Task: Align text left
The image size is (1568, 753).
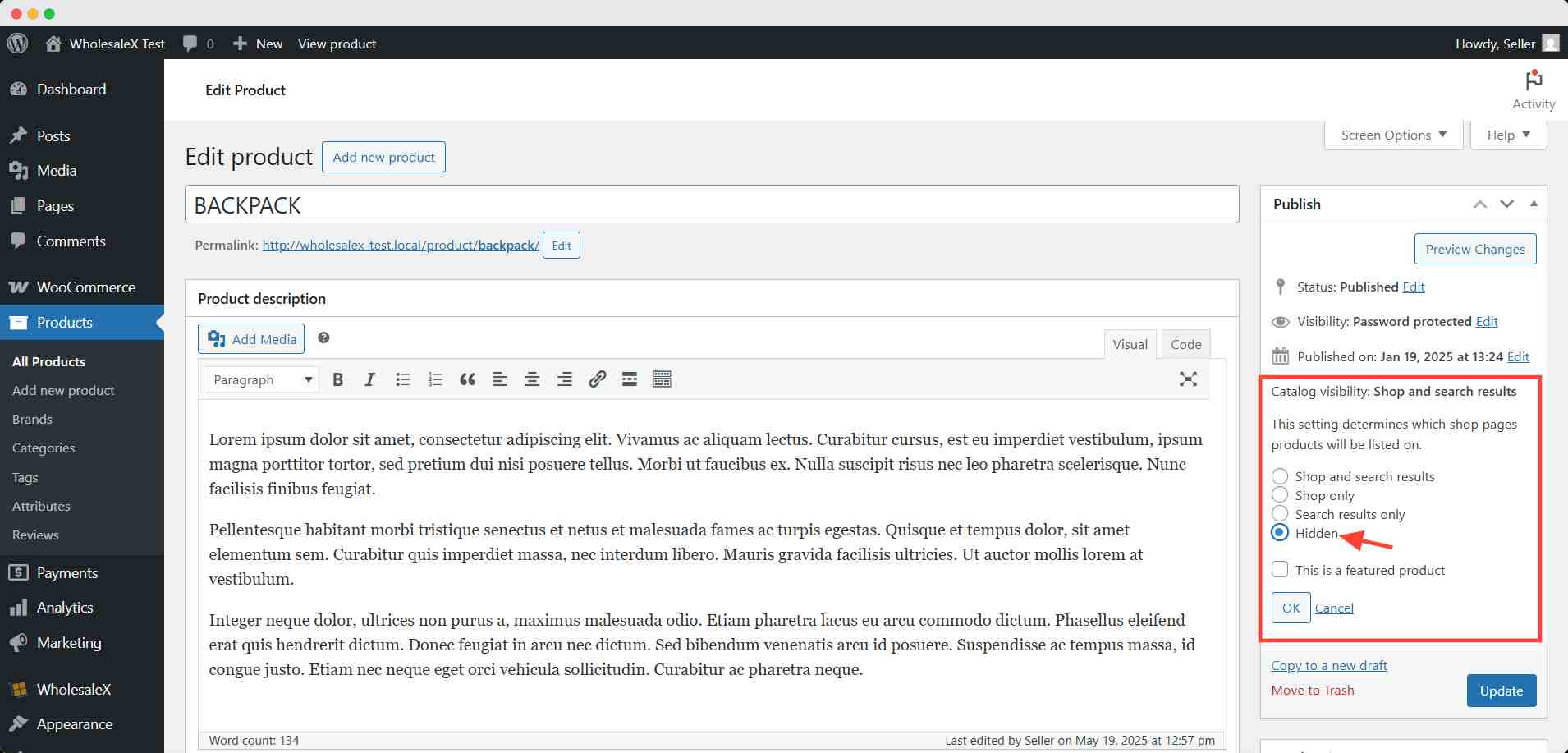Action: (x=499, y=379)
